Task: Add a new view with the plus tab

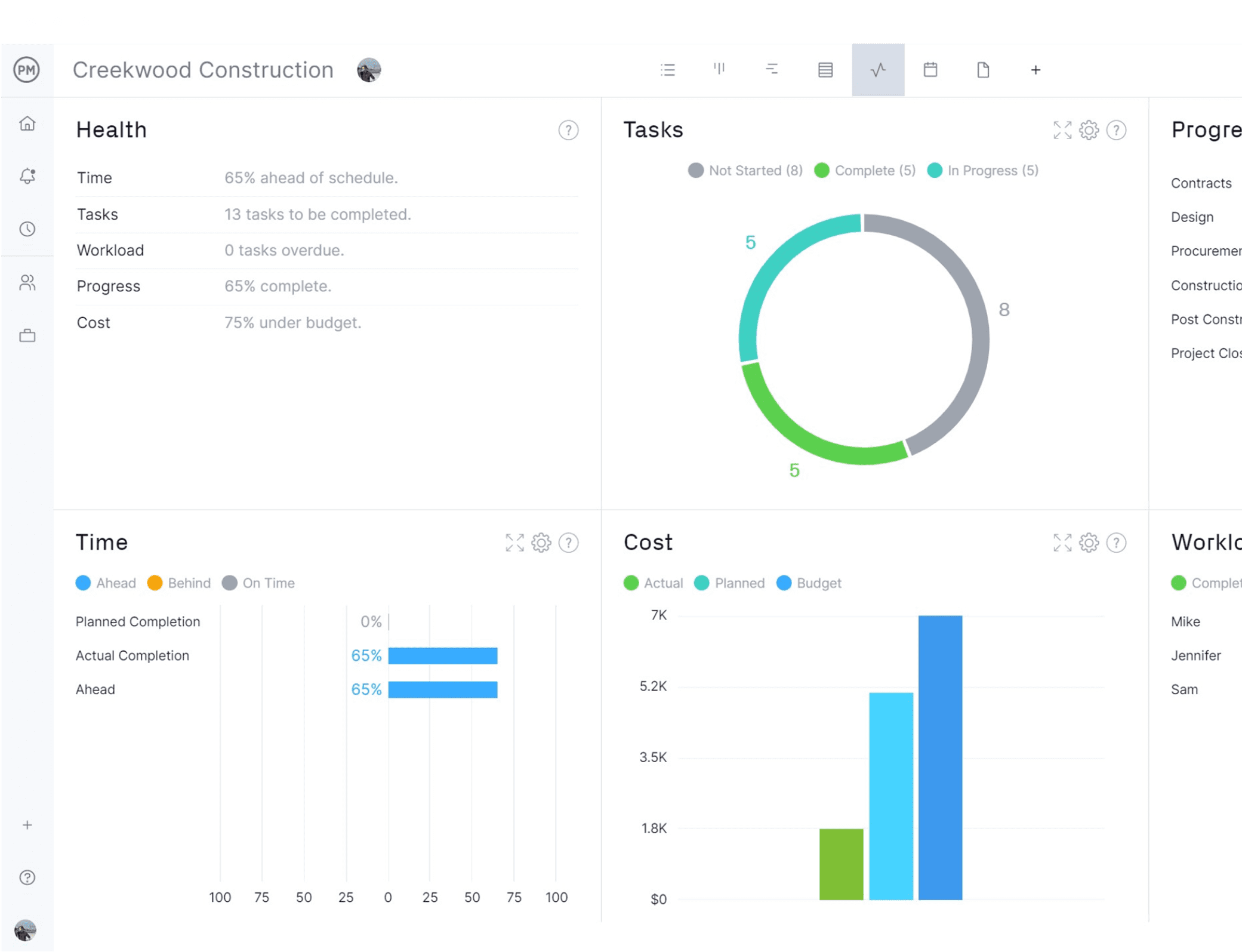Action: [x=1035, y=70]
